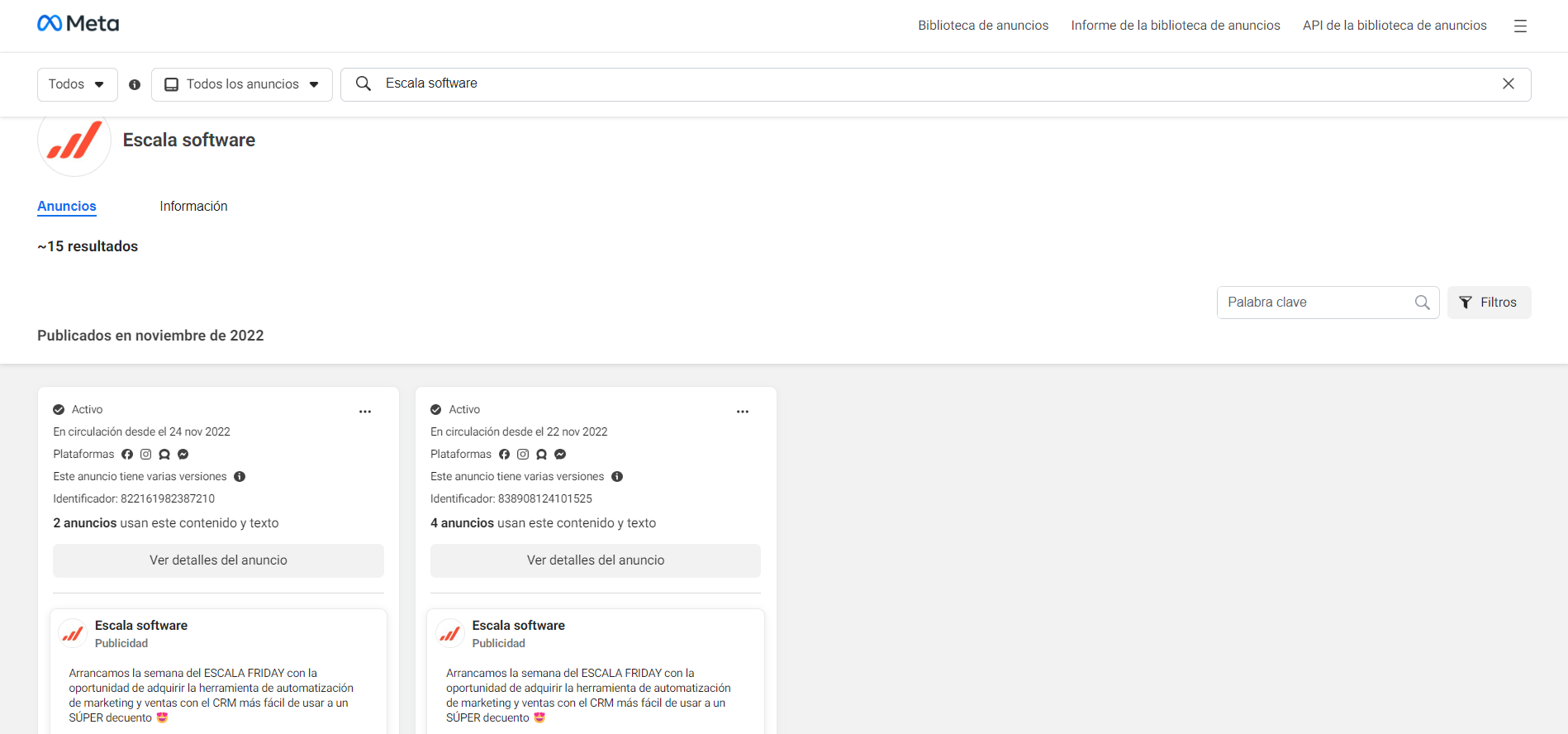
Task: Open the Todos country dropdown
Action: coord(77,84)
